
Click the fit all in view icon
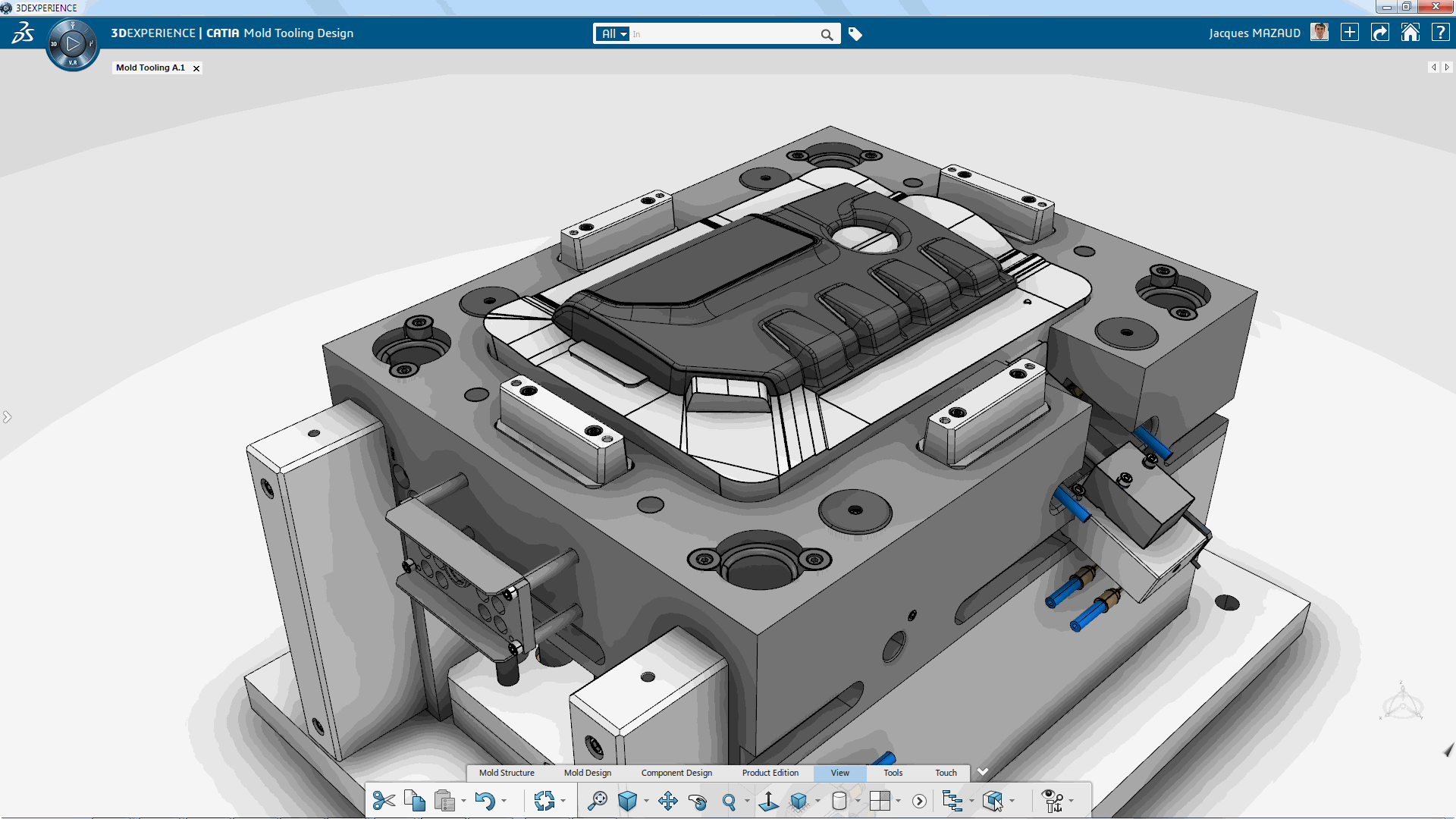point(596,800)
